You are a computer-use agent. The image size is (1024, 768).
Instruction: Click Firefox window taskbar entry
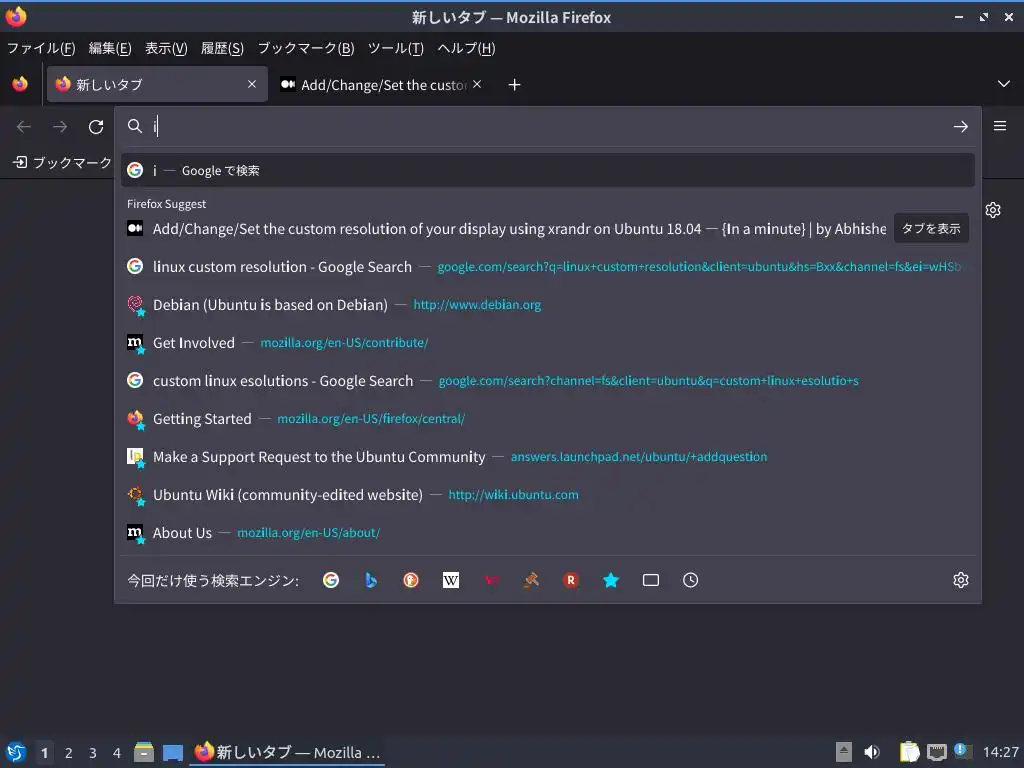point(287,752)
